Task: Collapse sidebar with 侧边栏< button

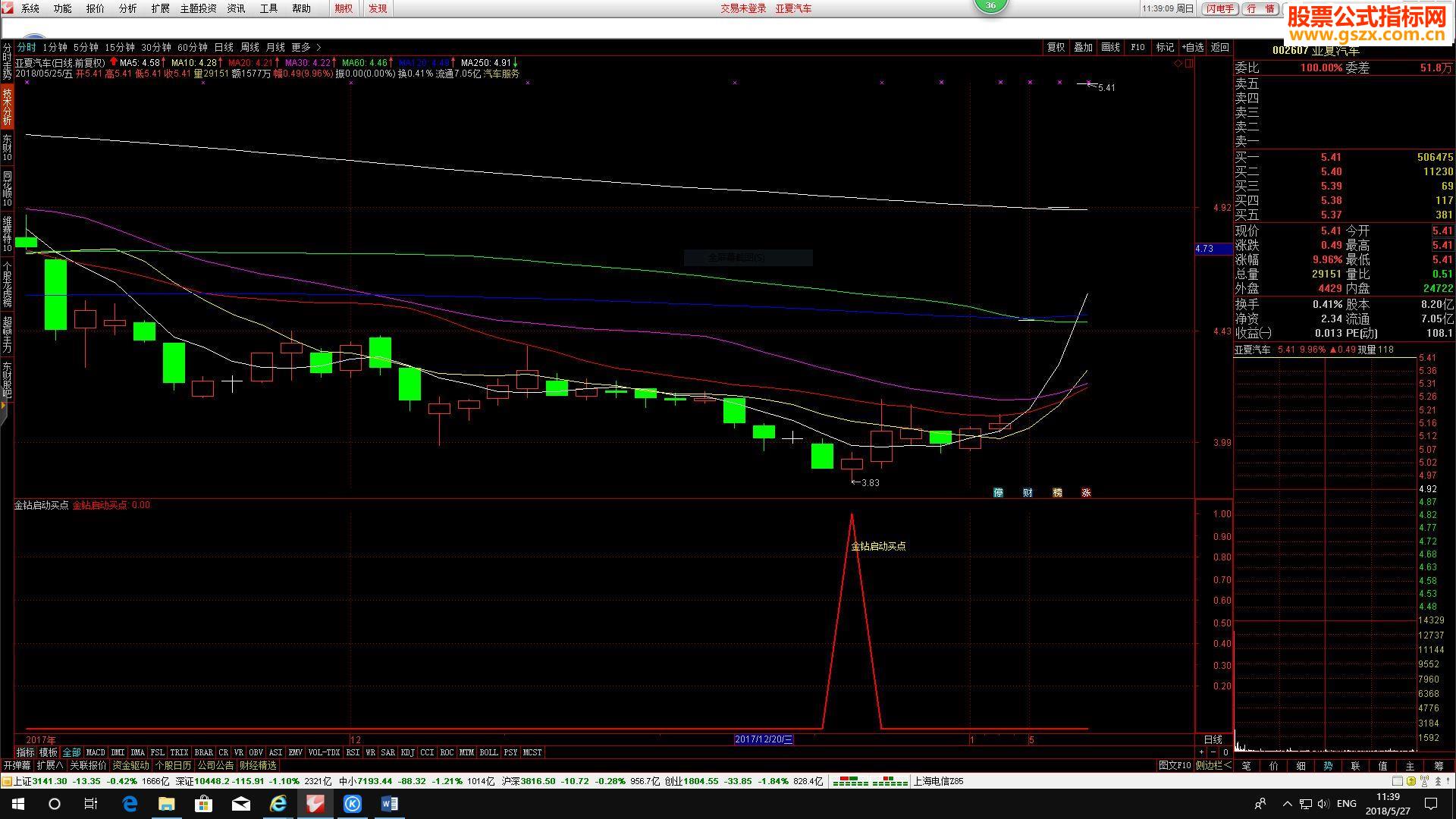Action: coord(1213,765)
